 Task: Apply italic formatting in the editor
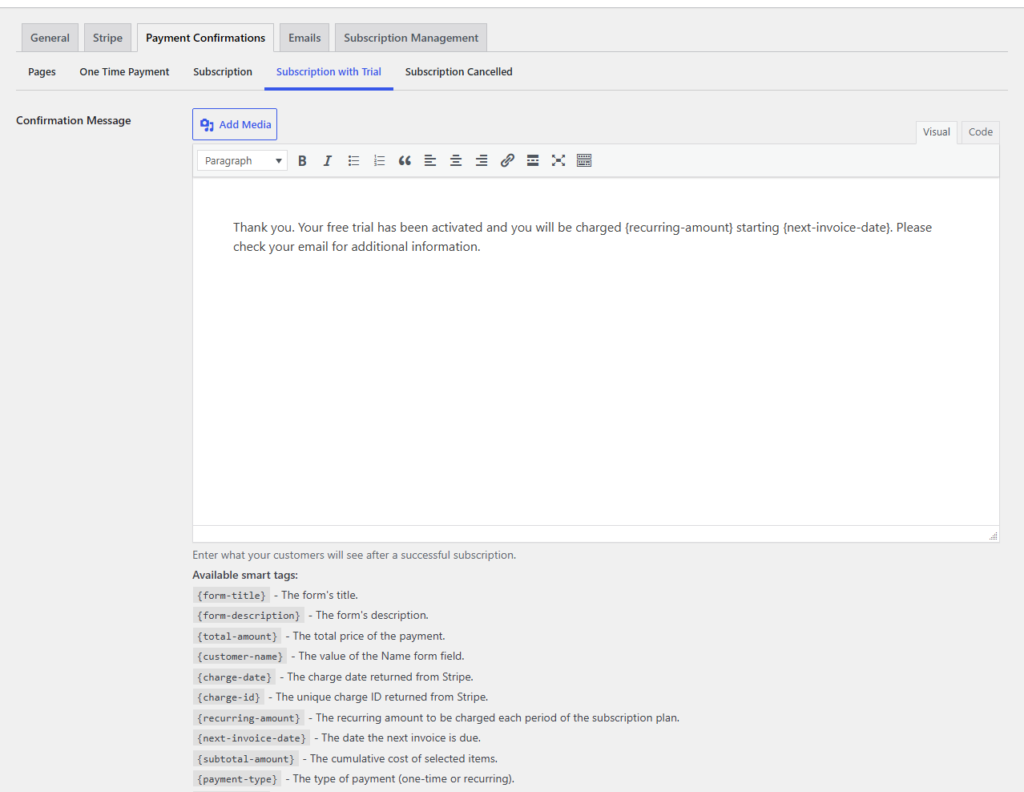(328, 161)
